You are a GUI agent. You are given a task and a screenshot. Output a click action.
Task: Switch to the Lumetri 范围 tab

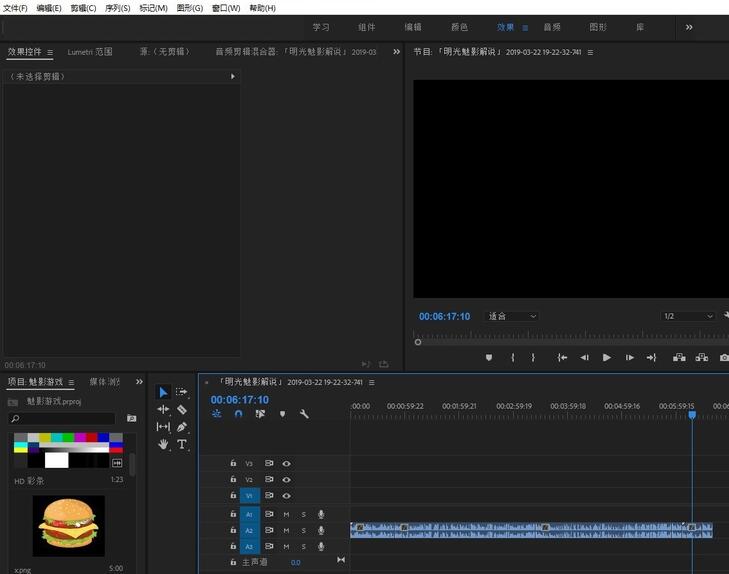pos(90,52)
